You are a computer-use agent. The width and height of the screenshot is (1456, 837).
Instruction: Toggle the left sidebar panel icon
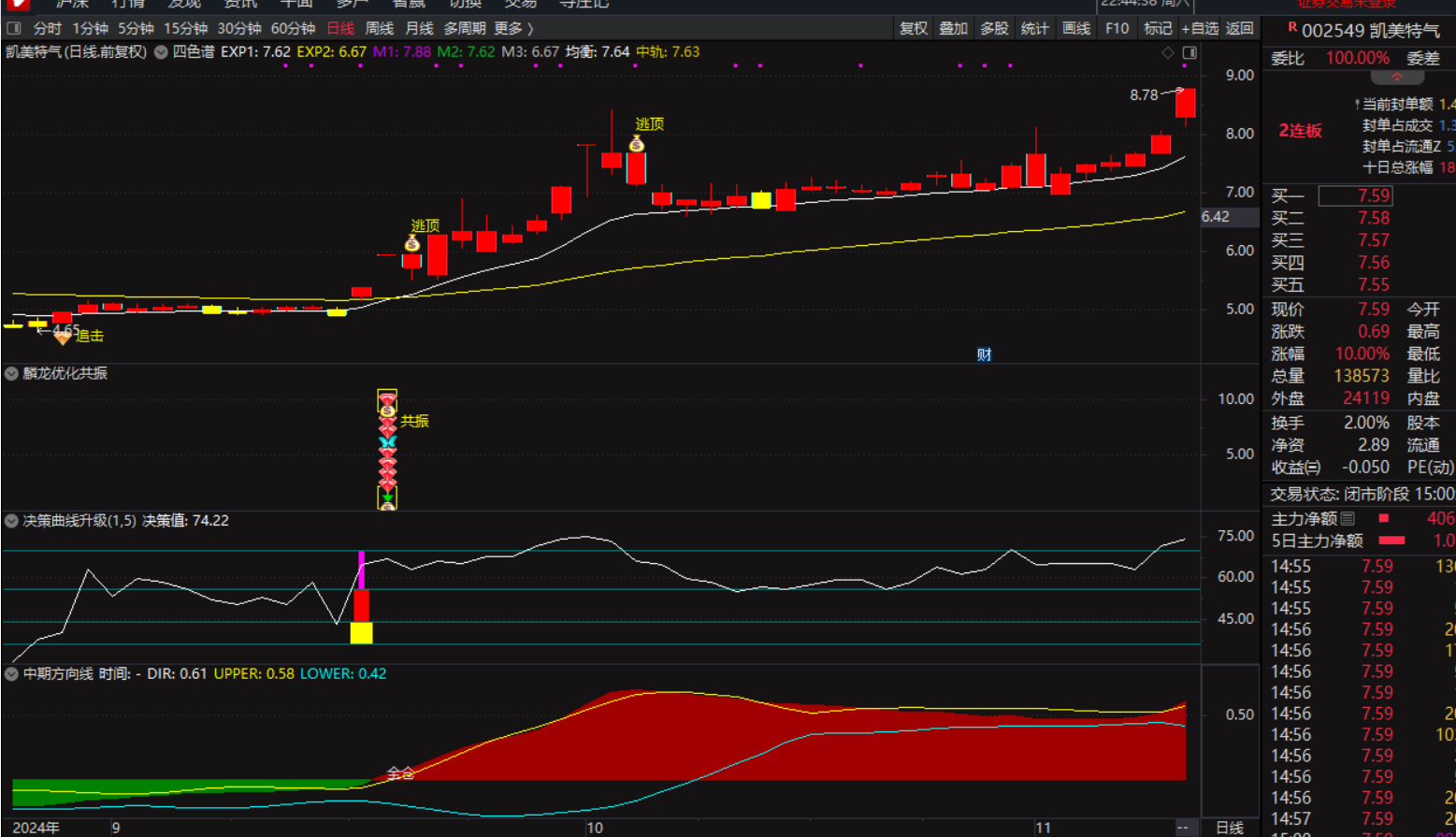point(14,29)
